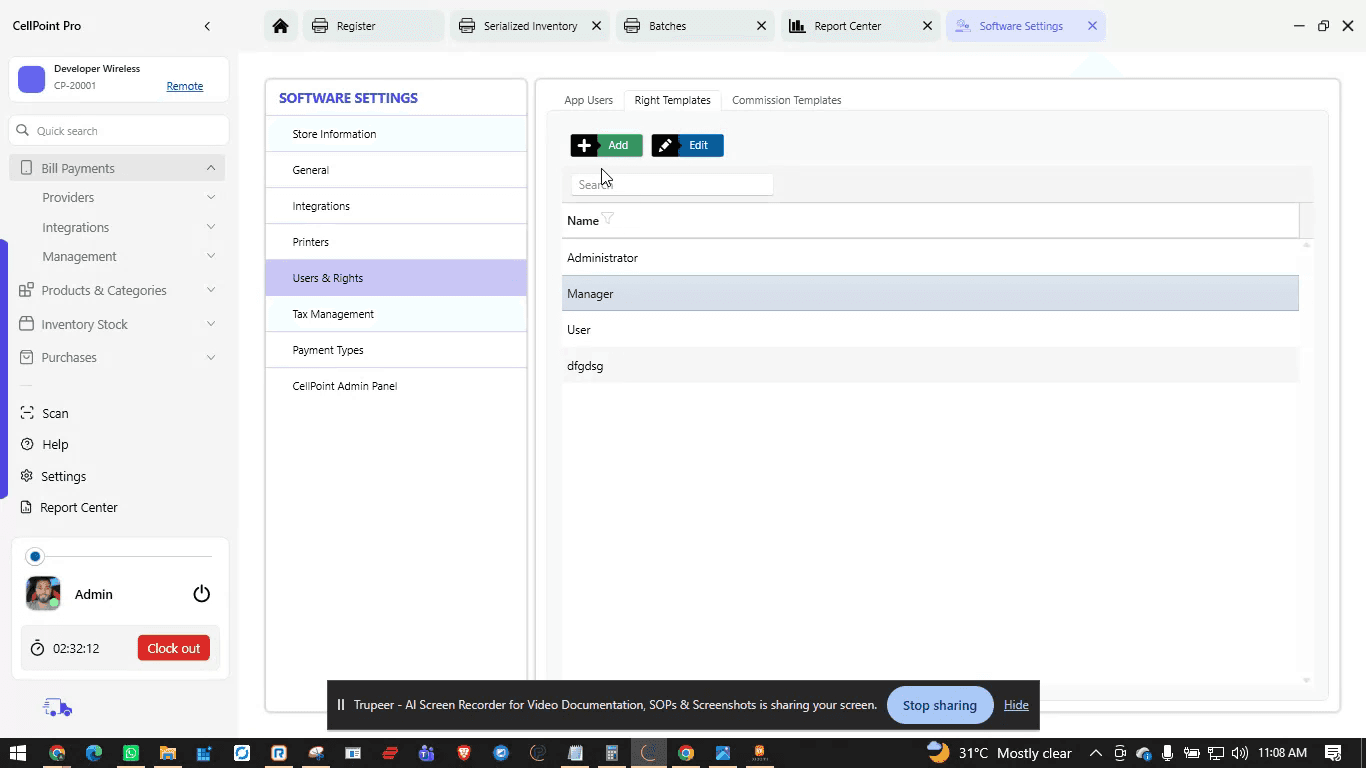Click the Admin profile picture
Screen dimensions: 1366x768
43,594
